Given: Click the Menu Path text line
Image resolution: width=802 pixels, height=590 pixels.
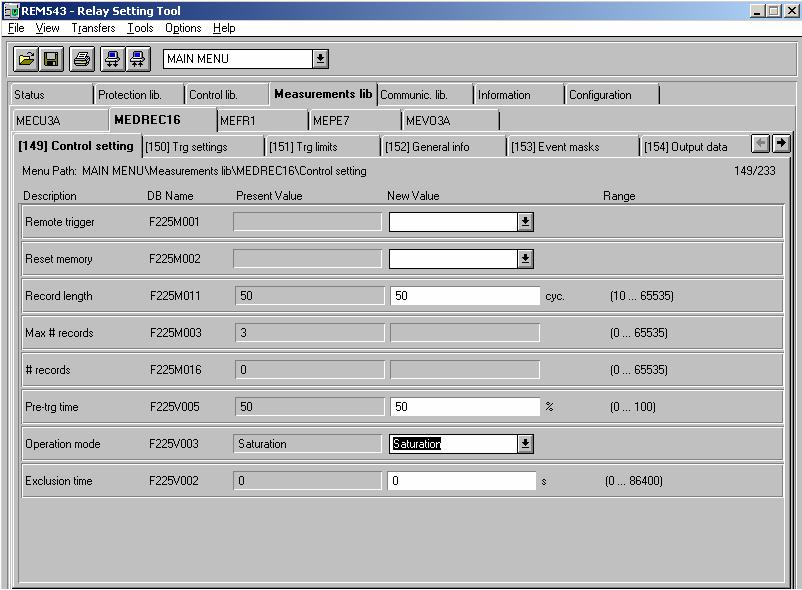Looking at the screenshot, I should coord(194,171).
